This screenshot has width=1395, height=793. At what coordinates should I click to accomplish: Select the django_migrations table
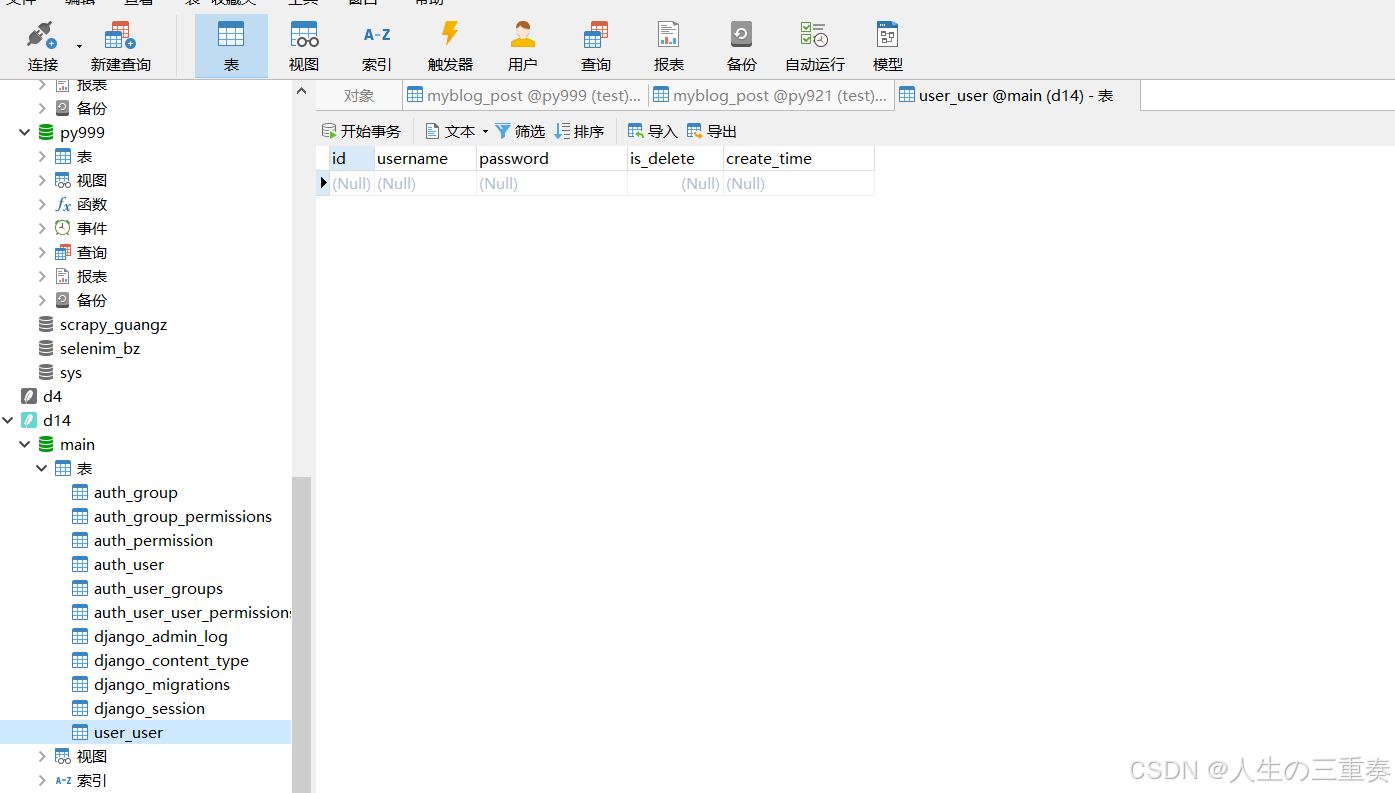tap(162, 684)
